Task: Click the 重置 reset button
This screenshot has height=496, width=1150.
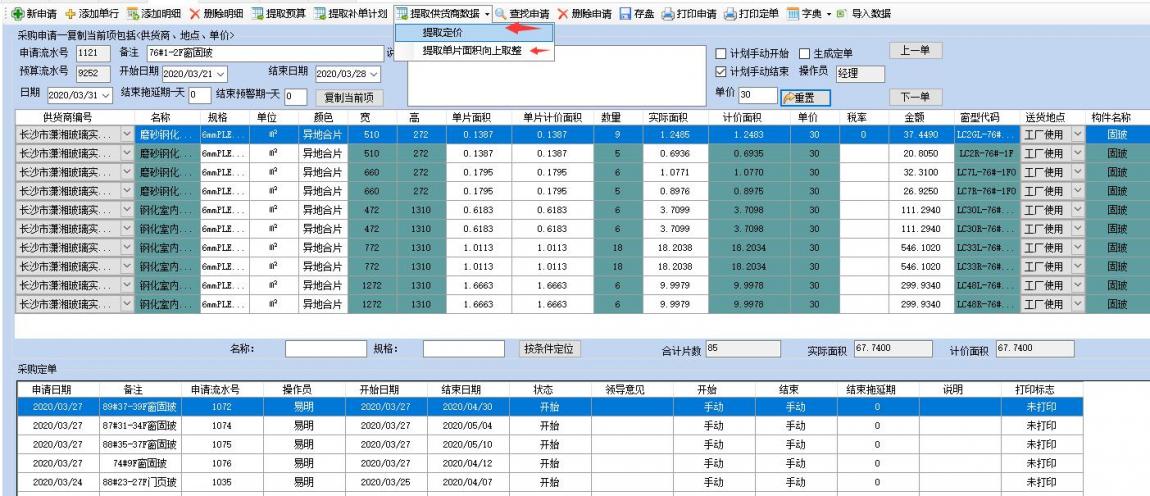Action: [x=805, y=96]
